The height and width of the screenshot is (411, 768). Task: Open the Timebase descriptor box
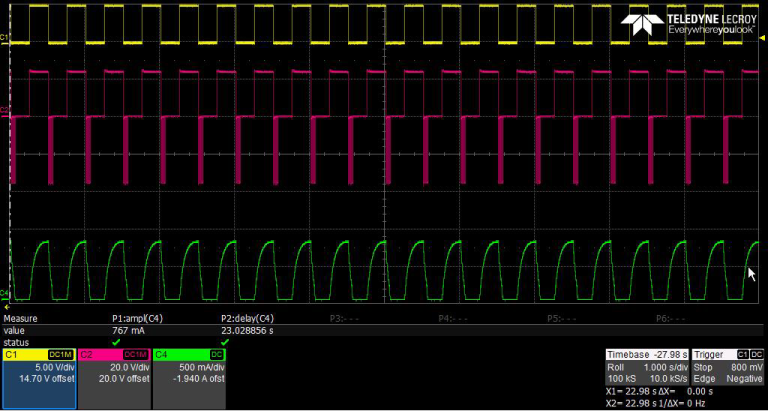(x=647, y=367)
